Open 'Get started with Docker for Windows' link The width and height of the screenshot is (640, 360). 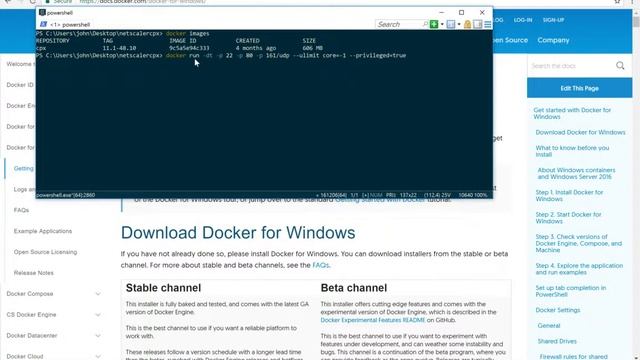tap(572, 113)
